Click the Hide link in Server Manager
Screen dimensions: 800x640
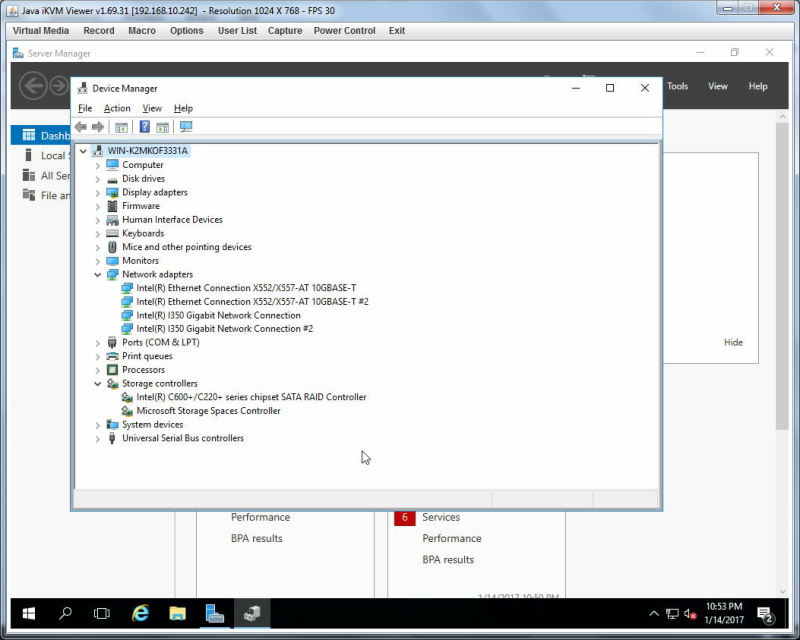(x=733, y=342)
